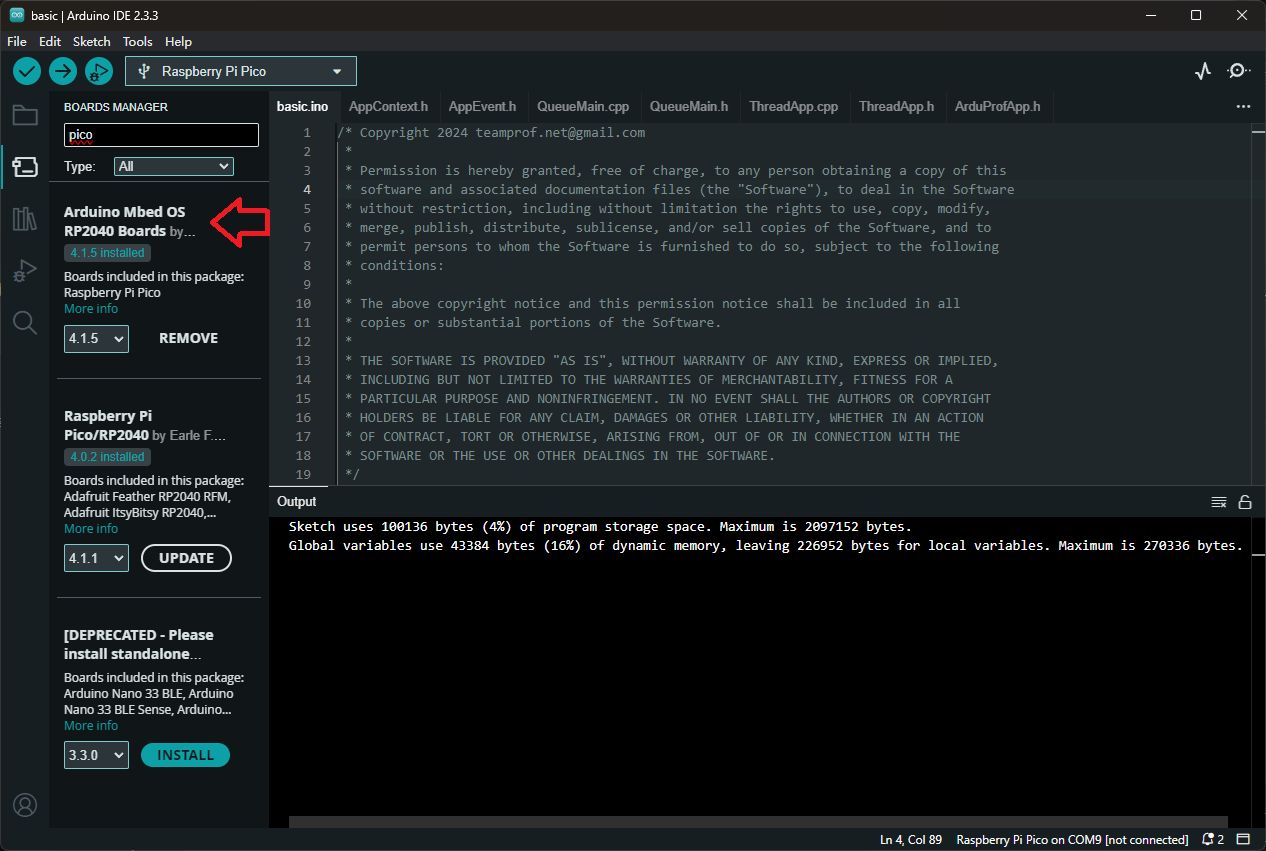Open the sidebar Search magnifier icon
Screen dimensions: 1266x851
25,322
